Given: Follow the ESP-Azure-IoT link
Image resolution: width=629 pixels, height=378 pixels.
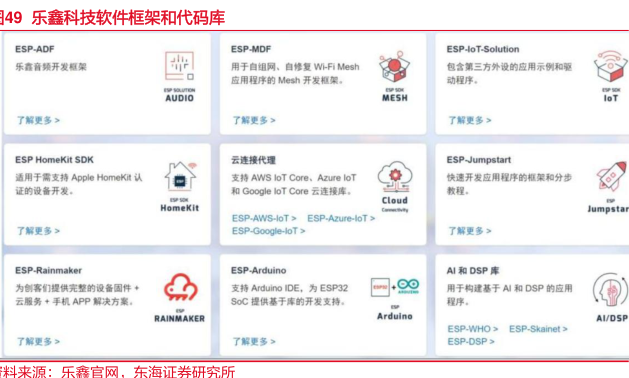Looking at the screenshot, I should [341, 218].
